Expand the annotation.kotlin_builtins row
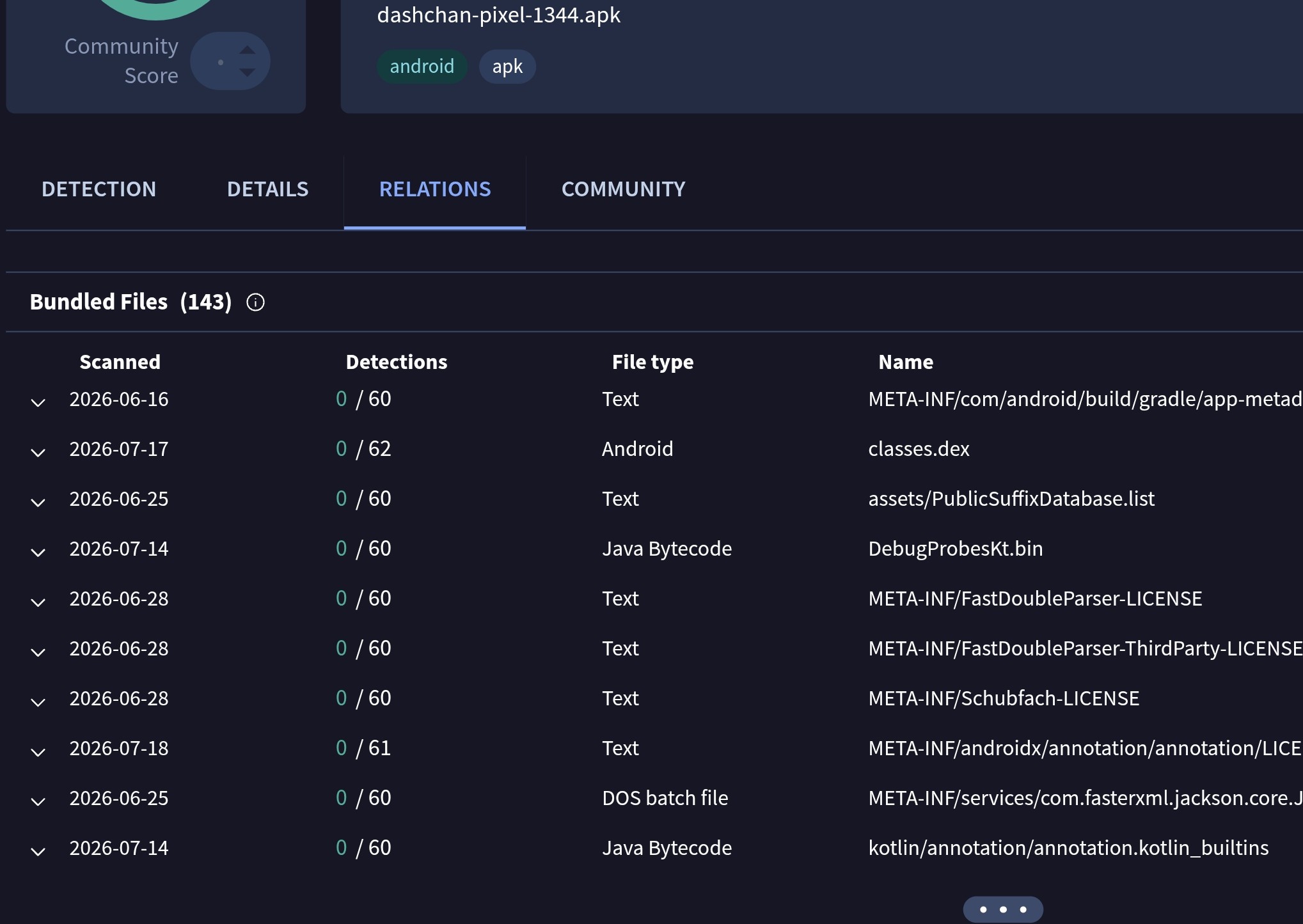1303x924 pixels. coord(38,851)
